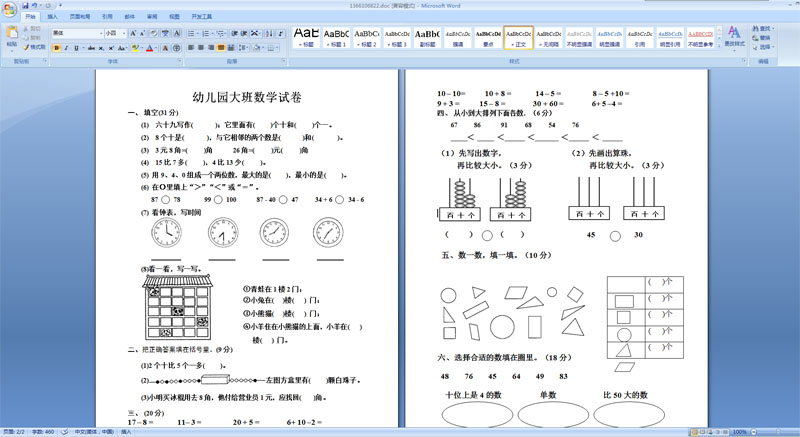The height and width of the screenshot is (437, 800).
Task: Click the enclosed character icon
Action: (176, 48)
